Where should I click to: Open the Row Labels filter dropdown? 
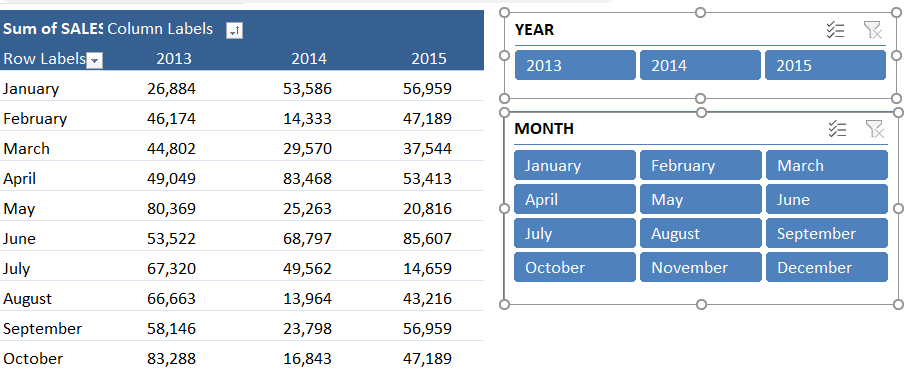pos(94,60)
